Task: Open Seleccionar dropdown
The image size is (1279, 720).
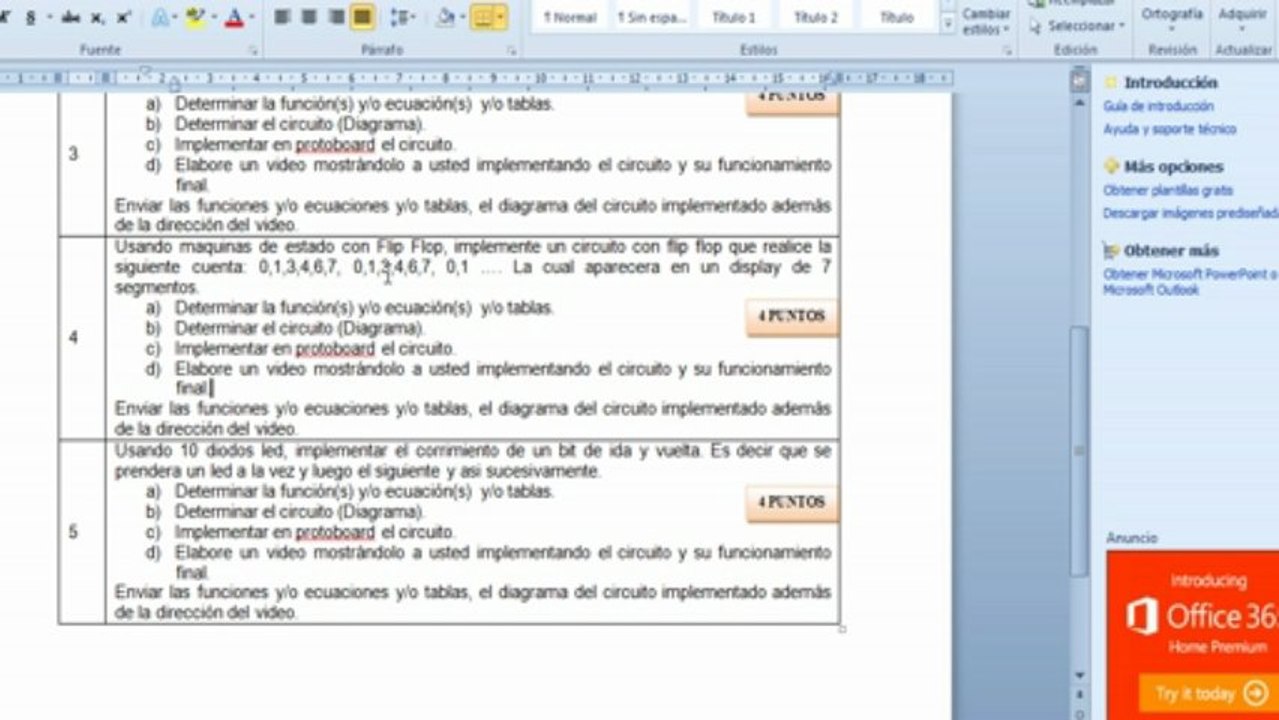Action: pos(1078,25)
